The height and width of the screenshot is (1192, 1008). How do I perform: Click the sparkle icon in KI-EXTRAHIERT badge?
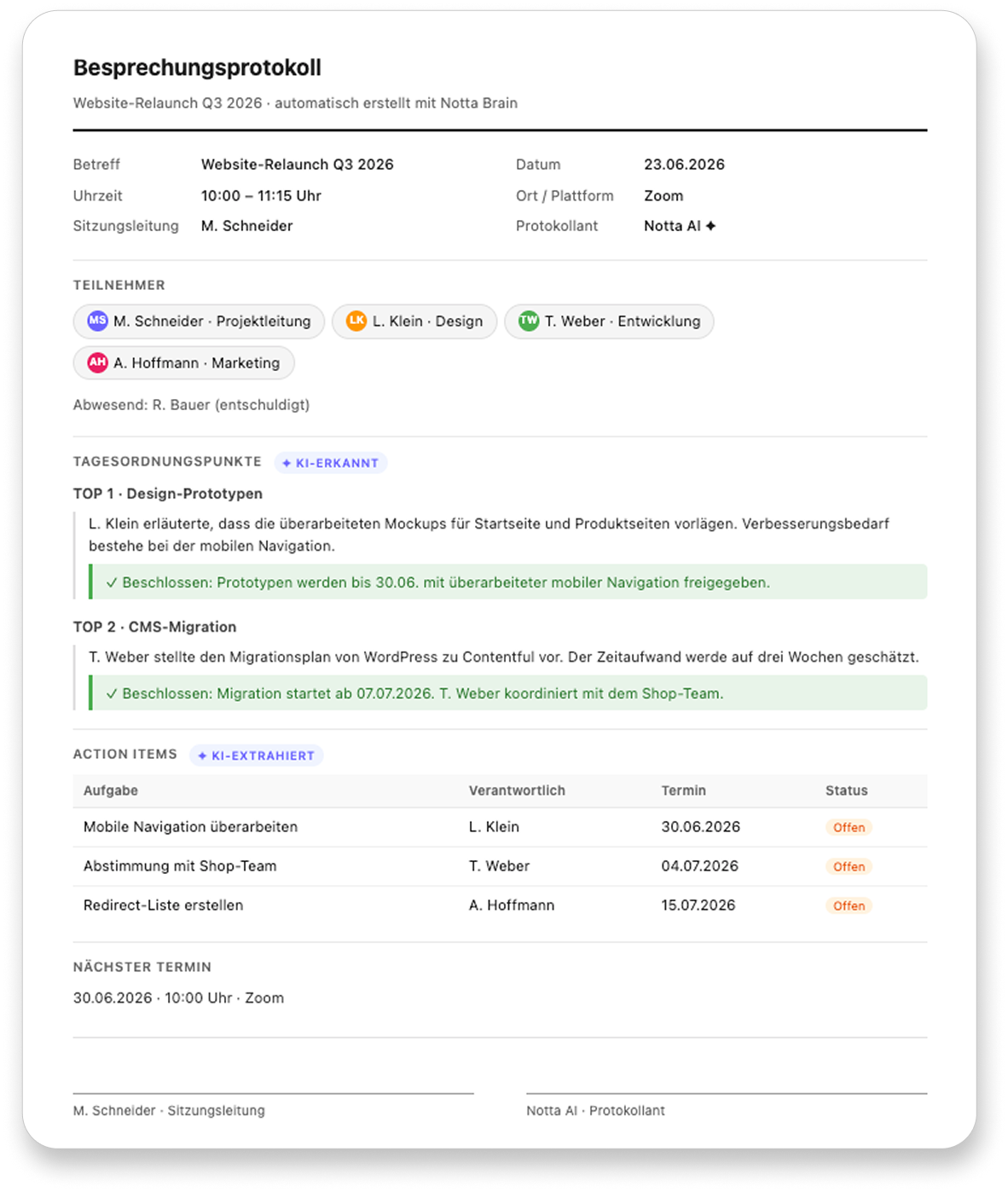[x=202, y=755]
